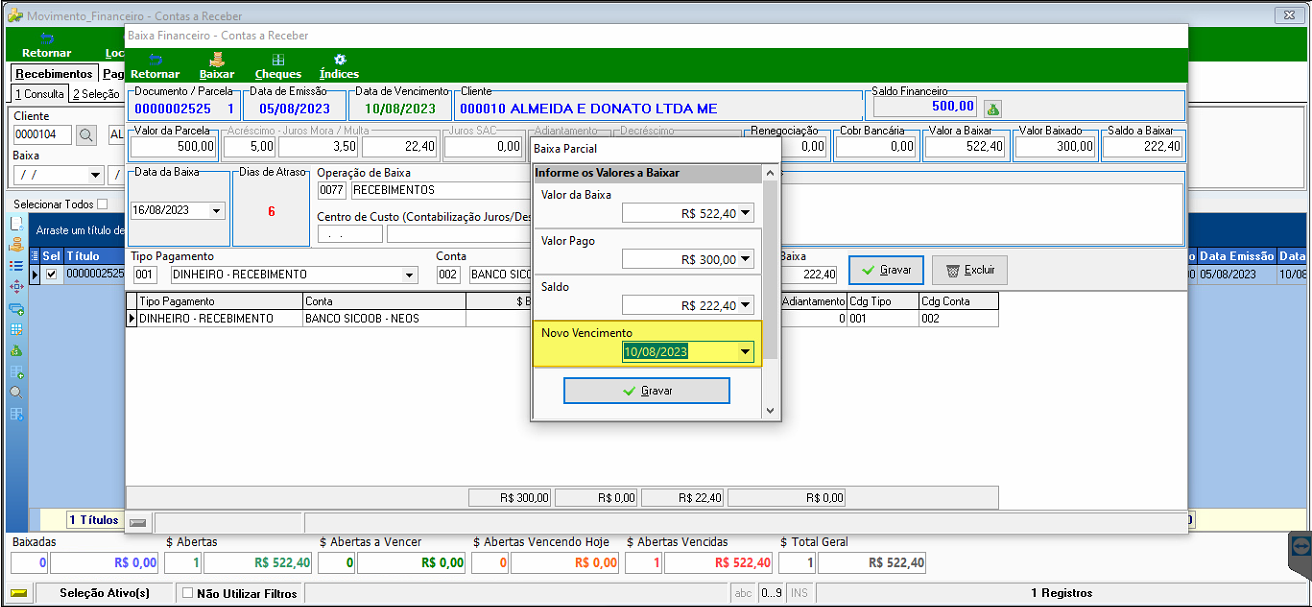The image size is (1312, 607).
Task: Click the document icon atop the left sidebar
Action: [x=16, y=224]
